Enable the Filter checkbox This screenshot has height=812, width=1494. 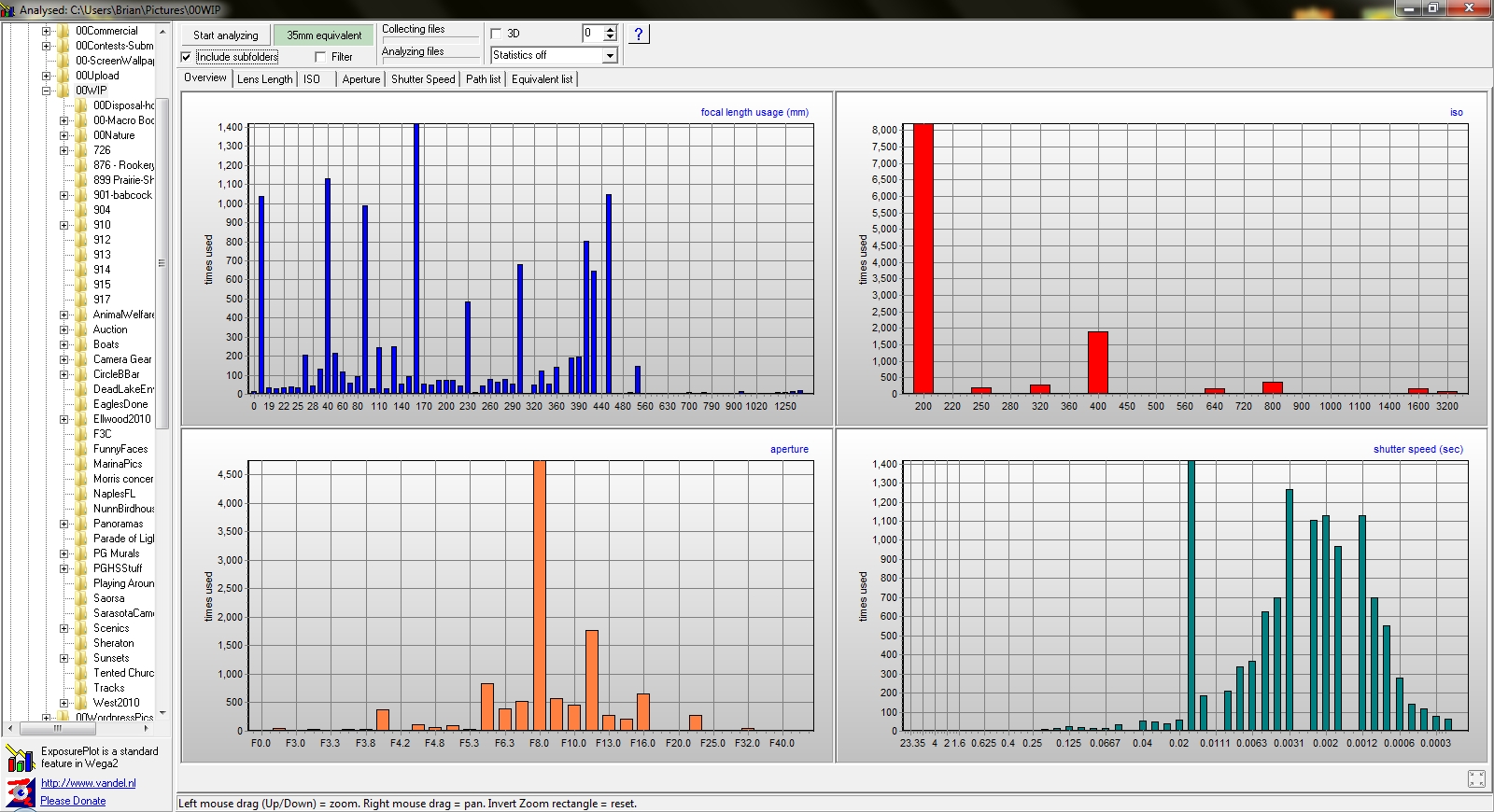(x=320, y=57)
